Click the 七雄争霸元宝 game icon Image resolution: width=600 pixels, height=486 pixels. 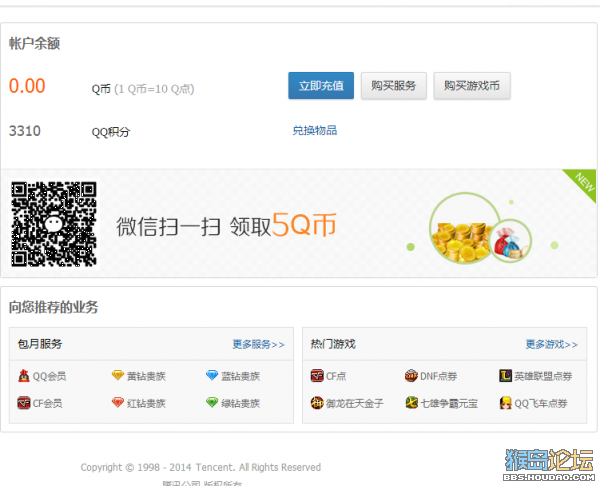tap(411, 403)
